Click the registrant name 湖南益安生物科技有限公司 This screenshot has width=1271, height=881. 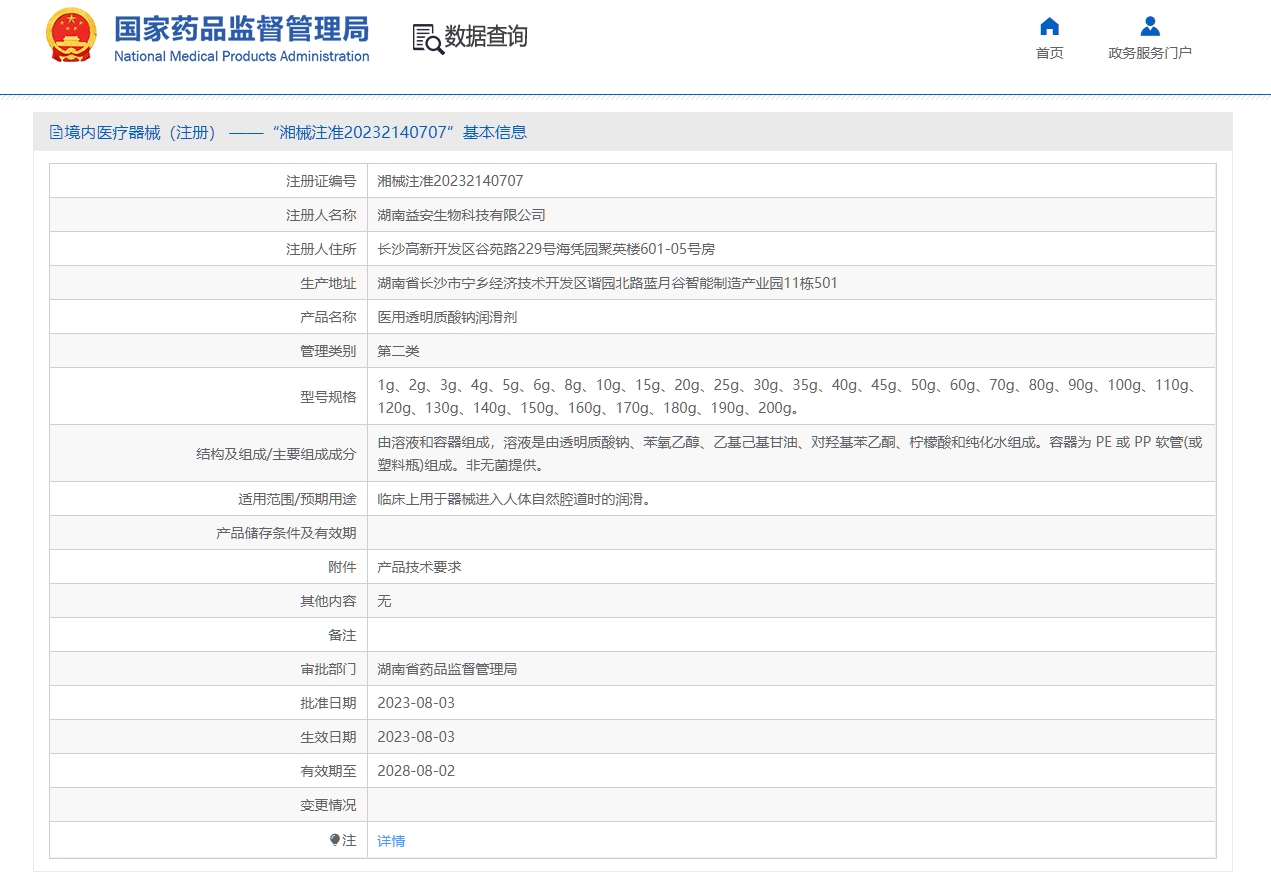461,215
